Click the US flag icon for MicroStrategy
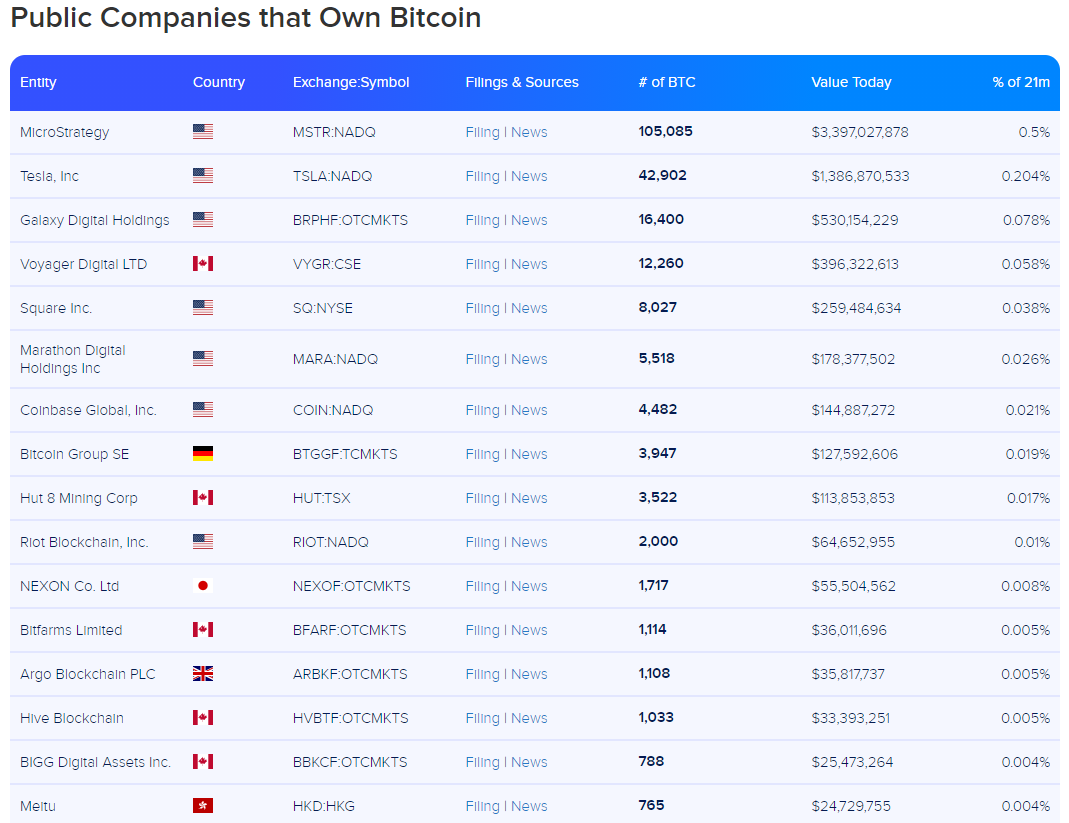This screenshot has height=823, width=1069. click(x=203, y=132)
